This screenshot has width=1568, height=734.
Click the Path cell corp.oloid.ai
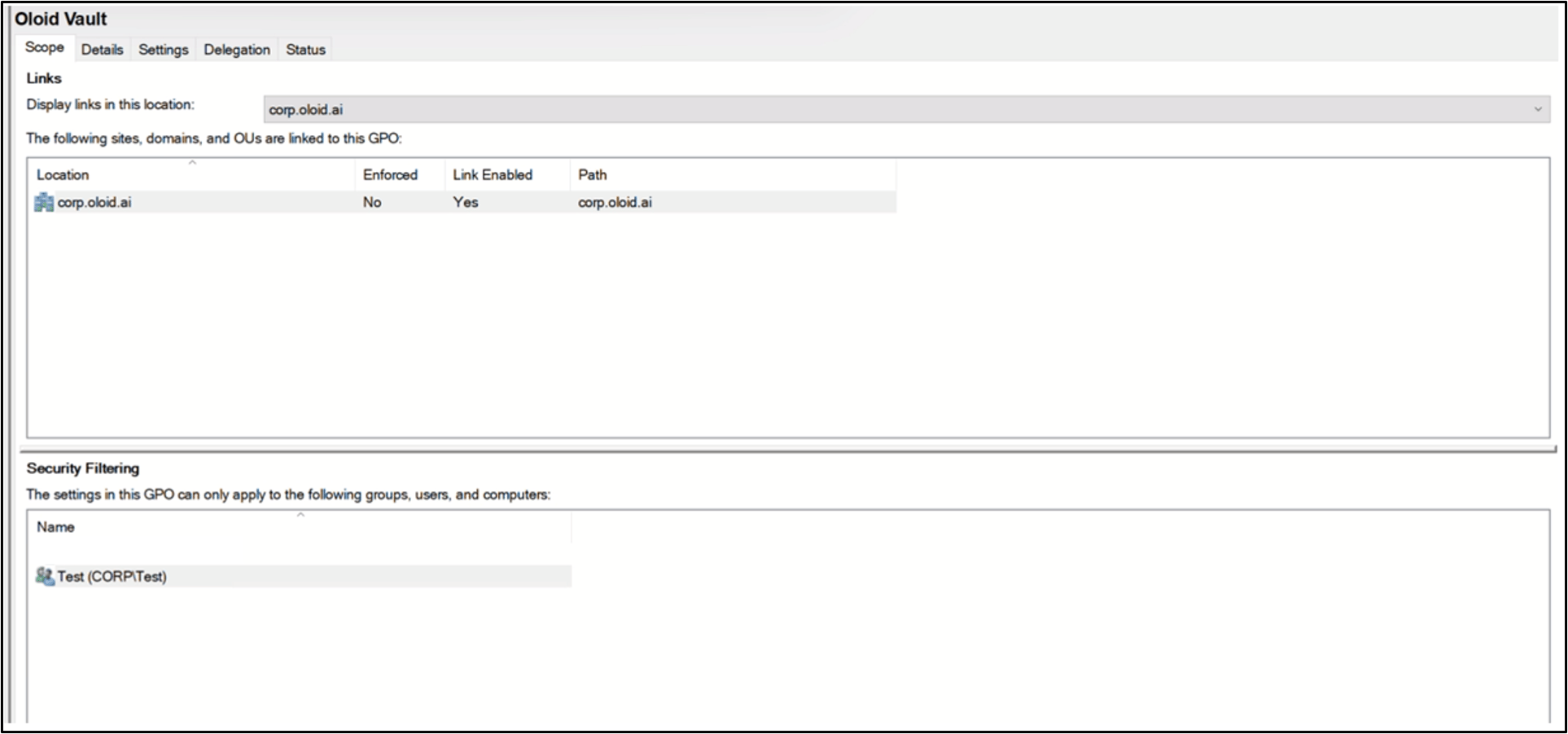(615, 202)
